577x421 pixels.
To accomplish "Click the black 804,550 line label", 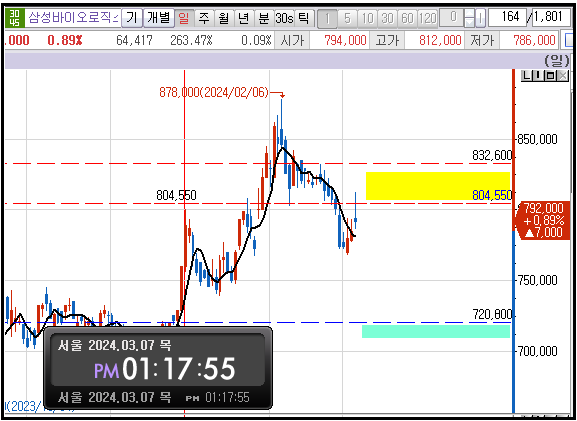I will point(176,195).
